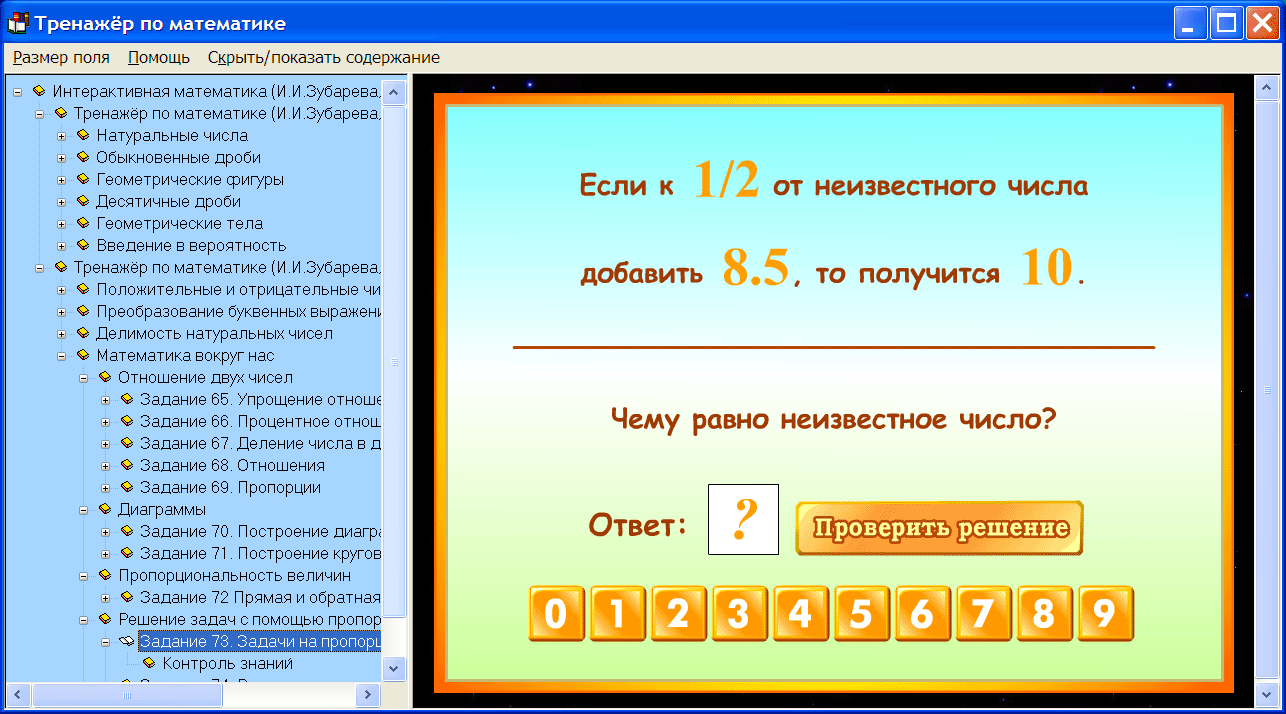The image size is (1286, 714).
Task: Click the answer input box
Action: click(743, 519)
